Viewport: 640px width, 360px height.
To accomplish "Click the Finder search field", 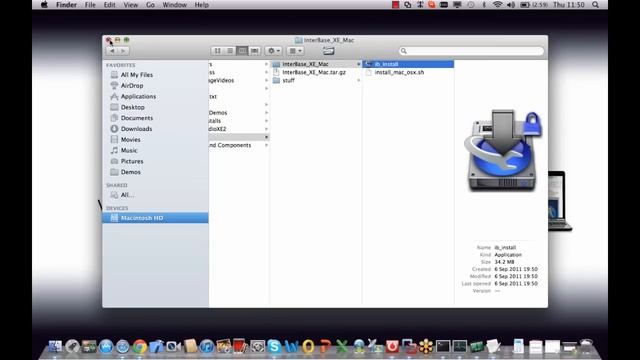I will 471,51.
